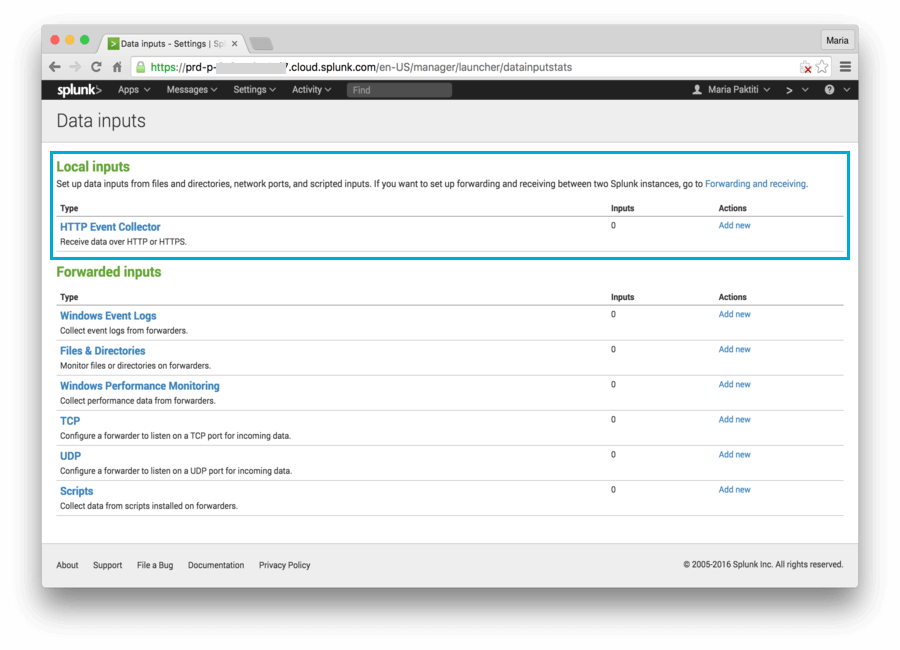Open Windows Performance Monitoring link
The height and width of the screenshot is (650, 900).
click(x=139, y=386)
